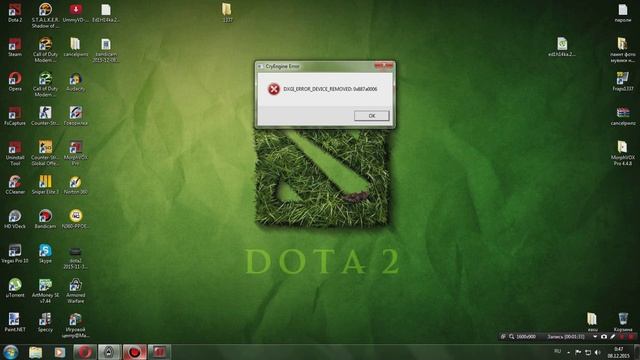Open the Корзина recycle bin

coord(623,322)
